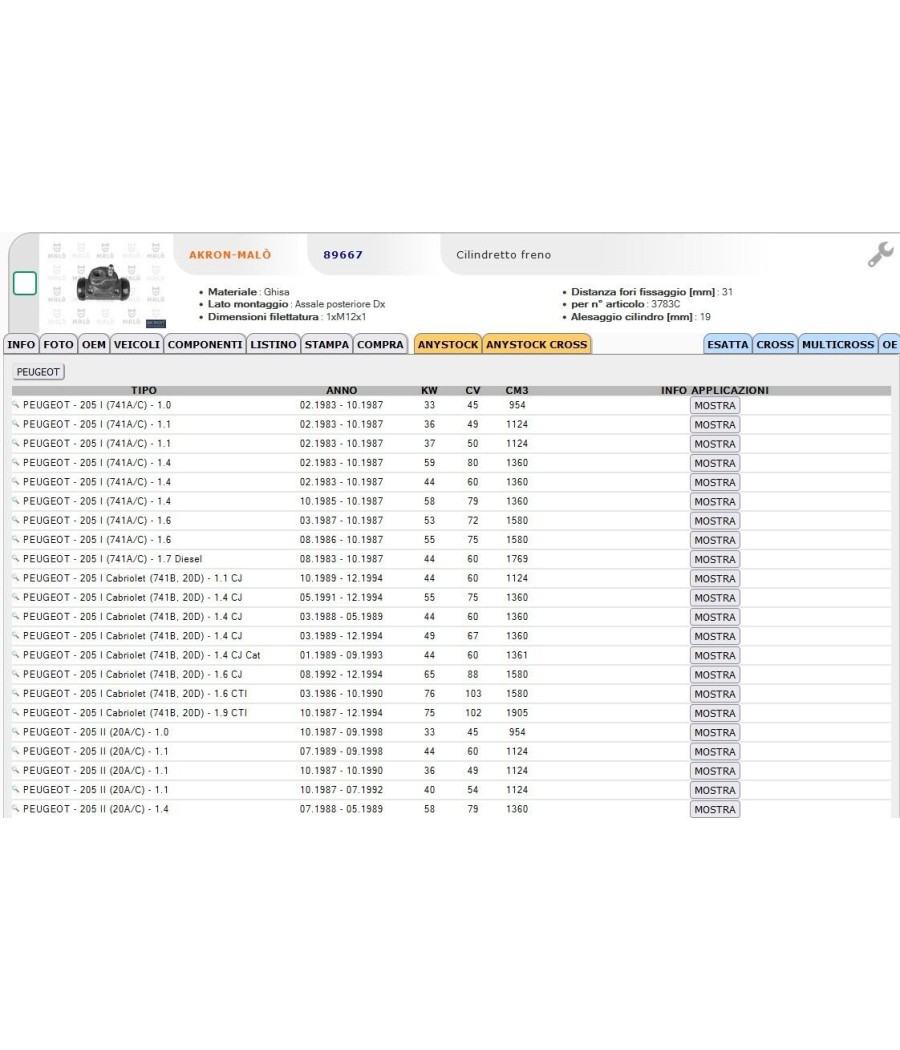Switch to the INFO tab

[x=21, y=344]
